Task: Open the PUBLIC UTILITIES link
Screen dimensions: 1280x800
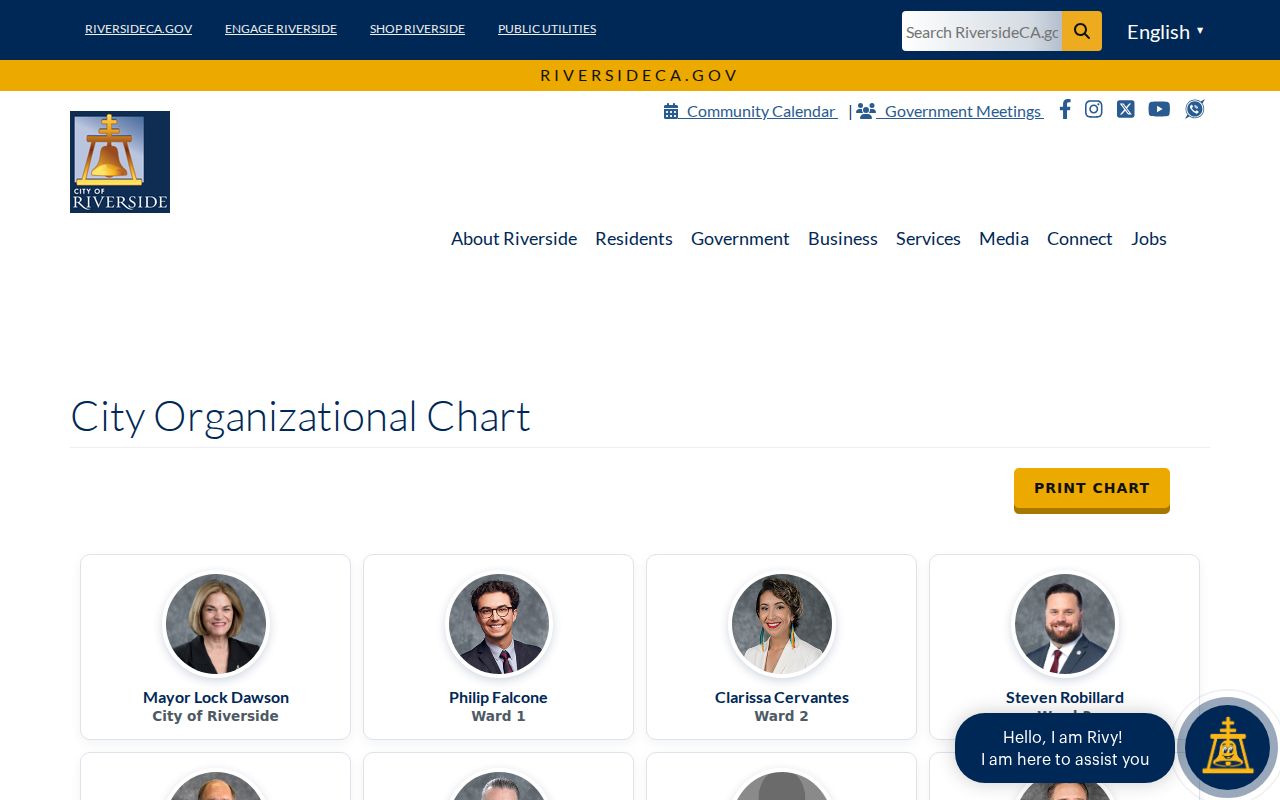Action: (547, 29)
